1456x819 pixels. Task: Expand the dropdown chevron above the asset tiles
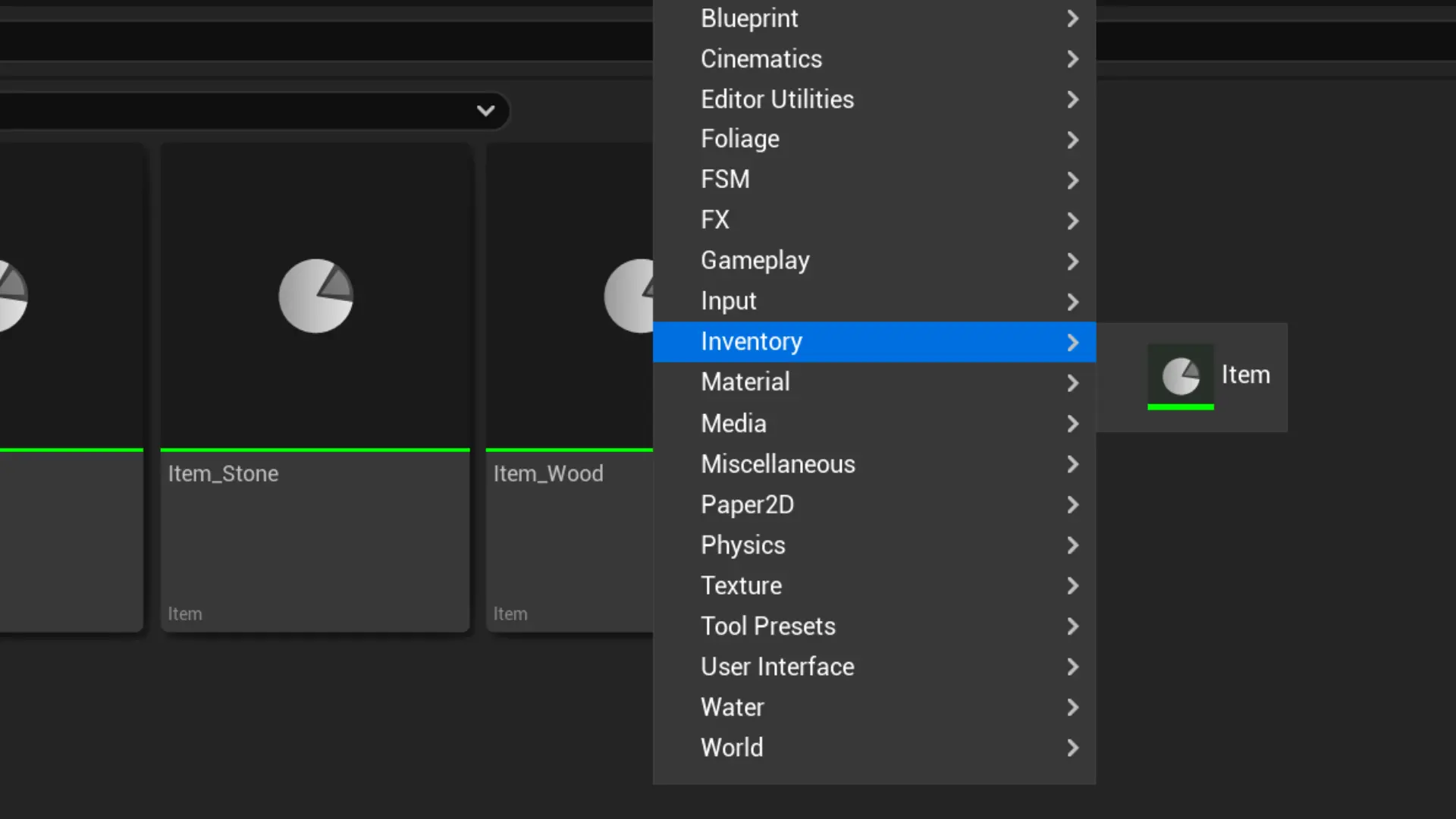point(485,111)
